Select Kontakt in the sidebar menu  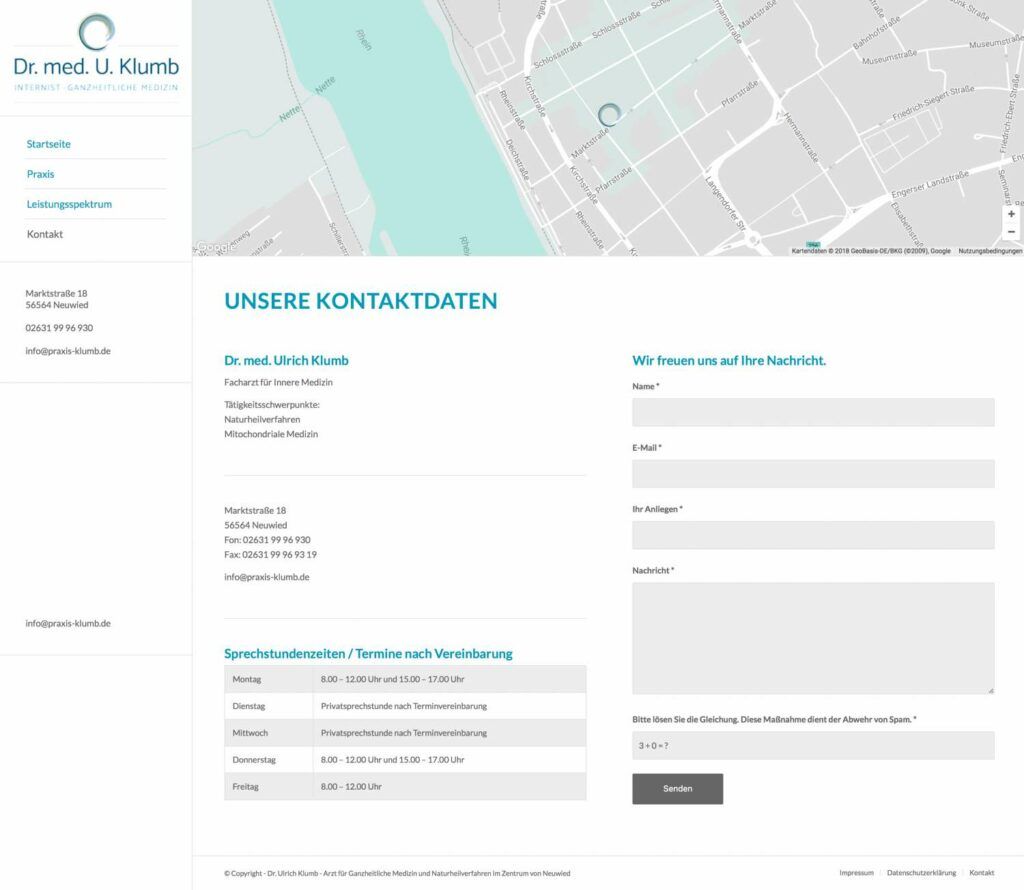[x=45, y=234]
